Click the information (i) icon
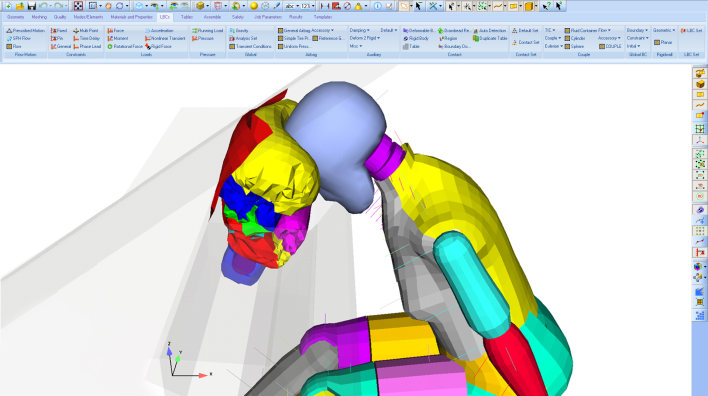The width and height of the screenshot is (708, 396). coord(377,6)
